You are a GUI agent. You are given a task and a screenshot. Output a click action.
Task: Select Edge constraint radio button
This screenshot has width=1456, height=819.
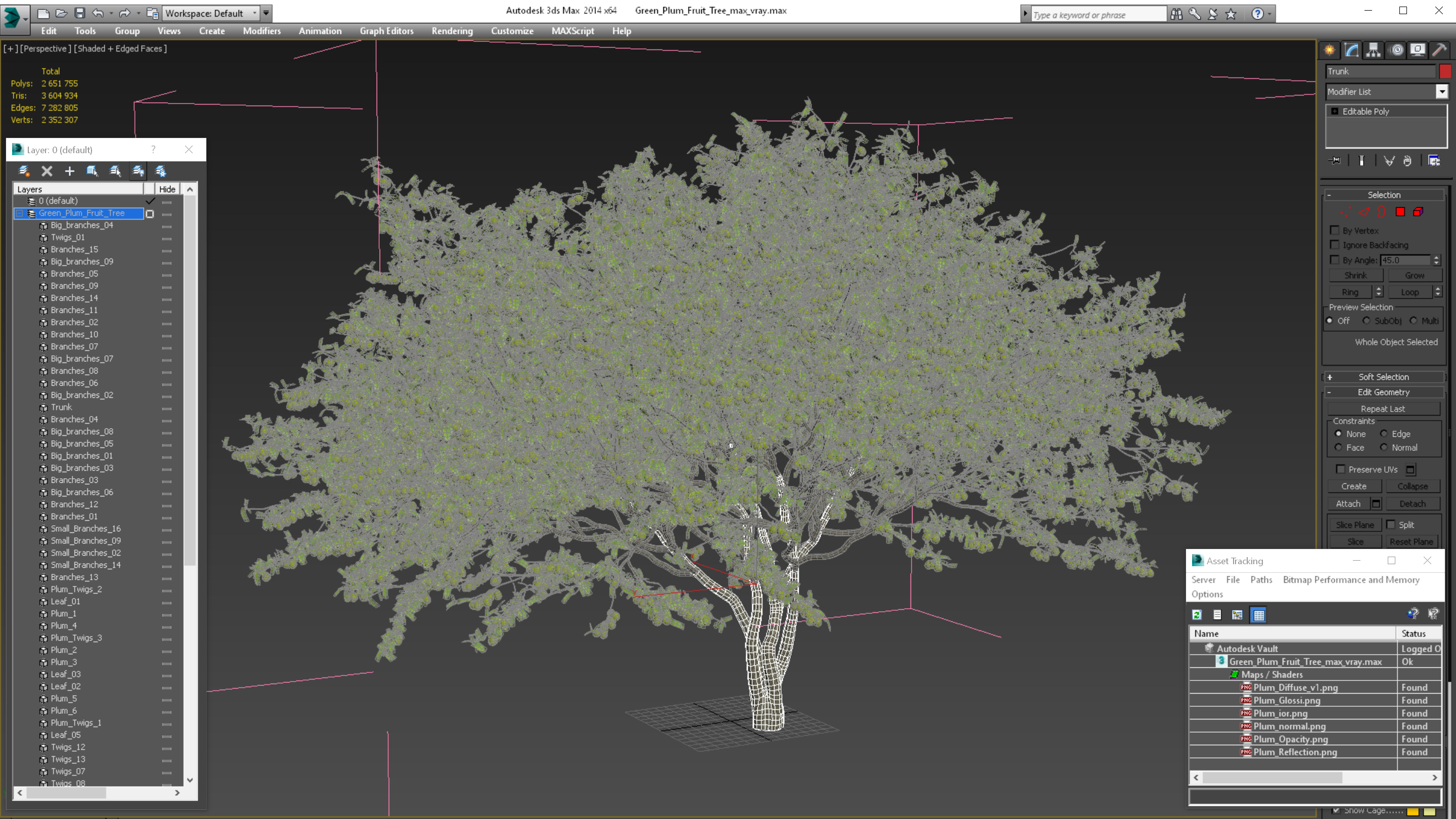tap(1384, 434)
